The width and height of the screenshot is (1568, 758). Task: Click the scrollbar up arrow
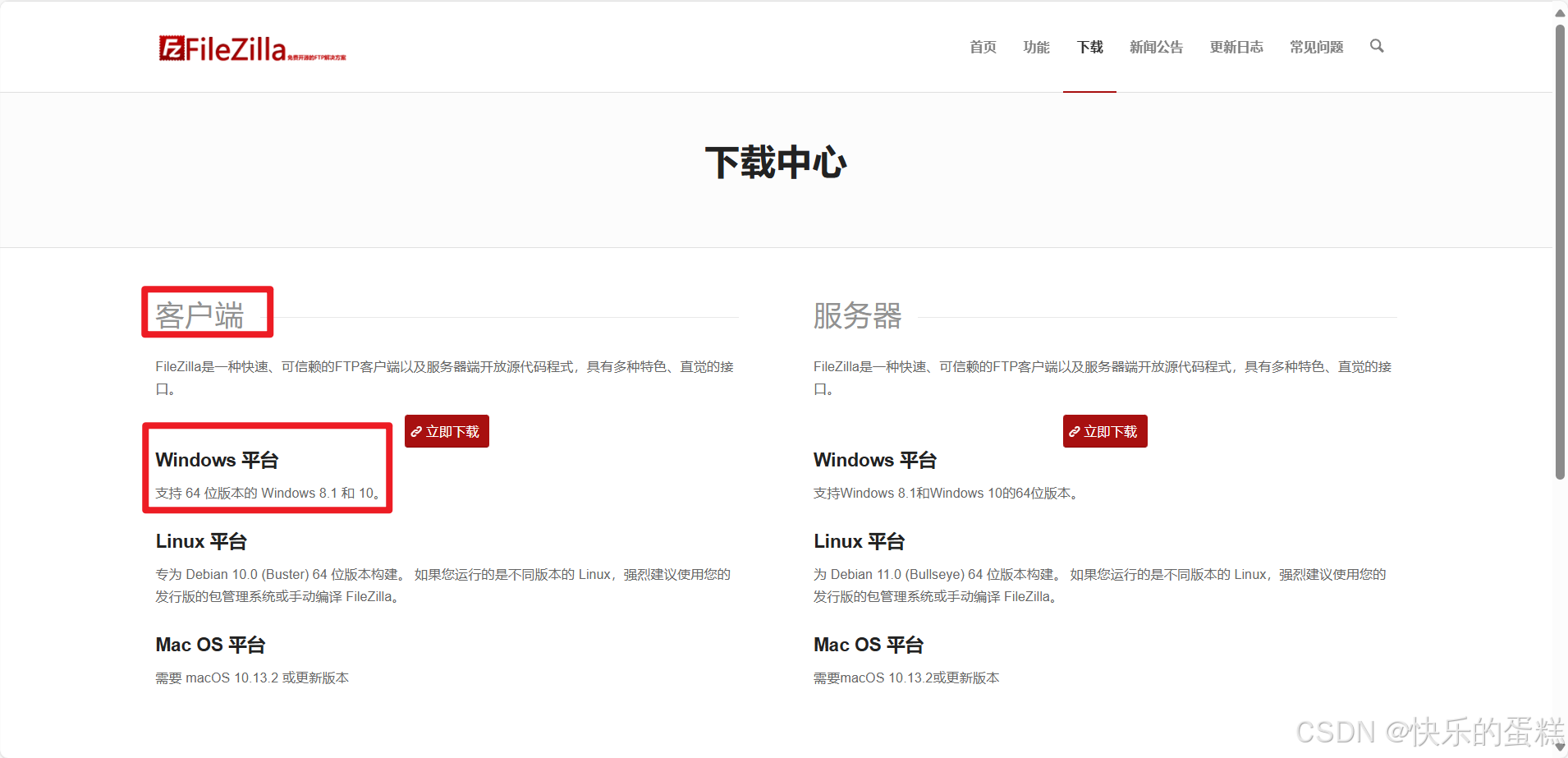coord(1560,12)
